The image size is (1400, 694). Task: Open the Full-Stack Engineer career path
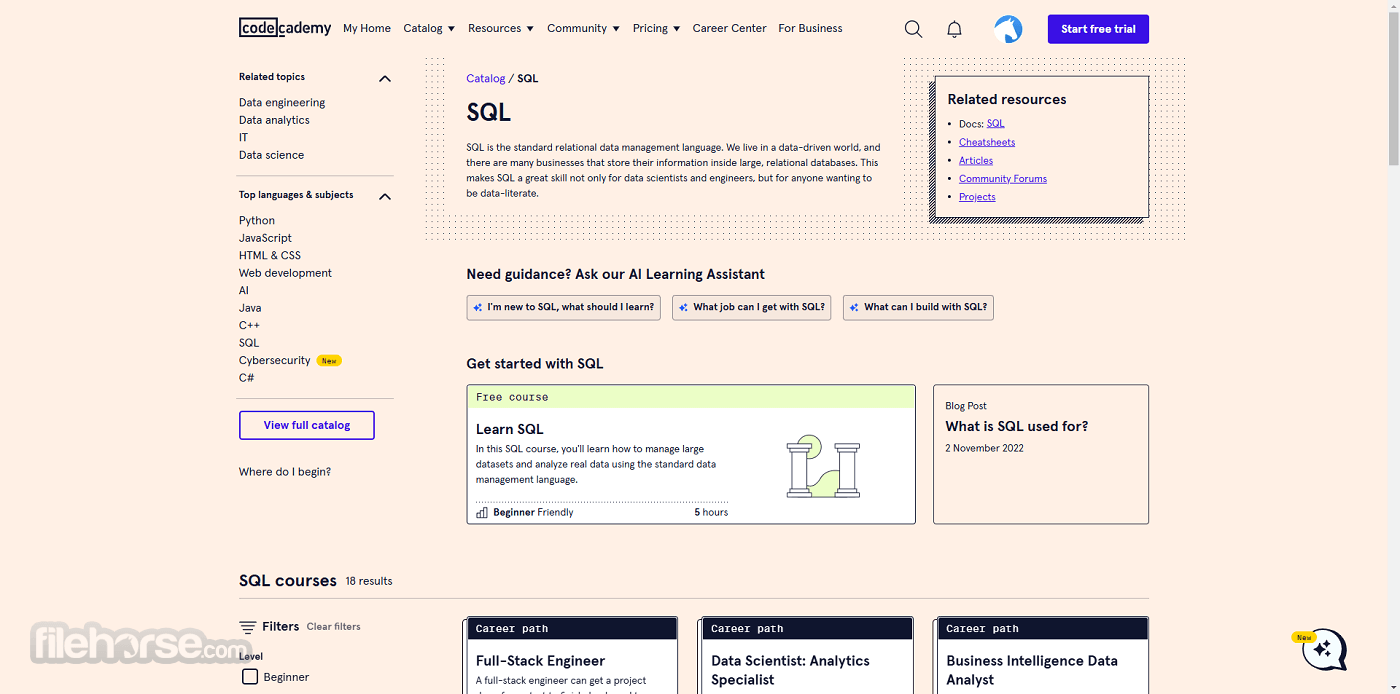click(571, 656)
